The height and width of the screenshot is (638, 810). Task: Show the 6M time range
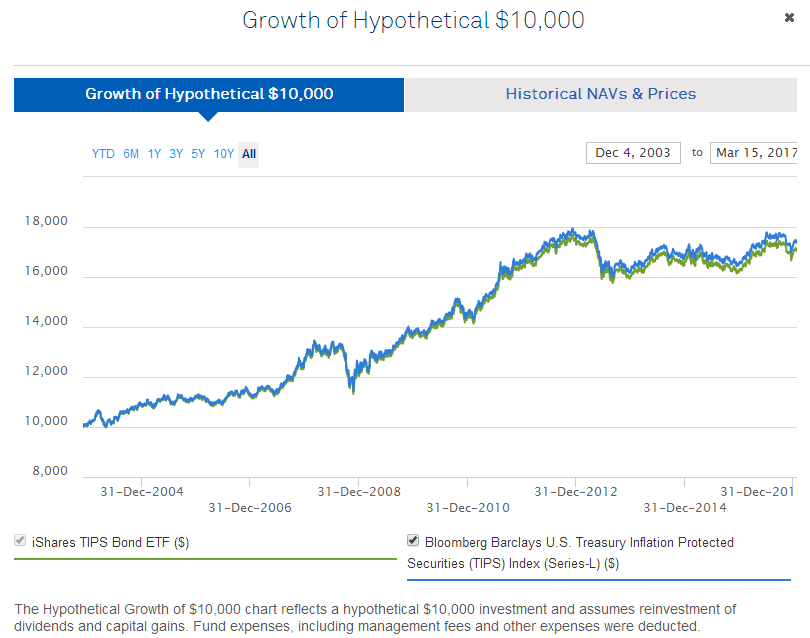[132, 154]
